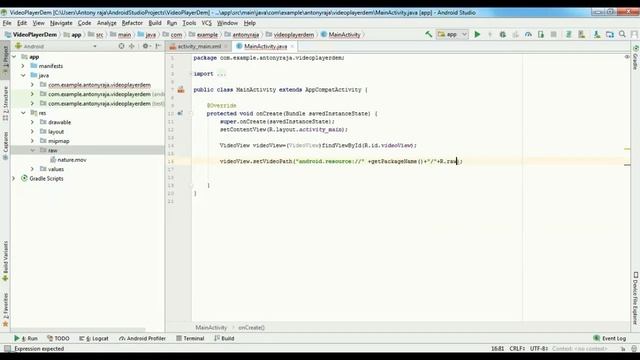Hide the Project panel with hide icon
This screenshot has height=360, width=640.
click(x=158, y=46)
